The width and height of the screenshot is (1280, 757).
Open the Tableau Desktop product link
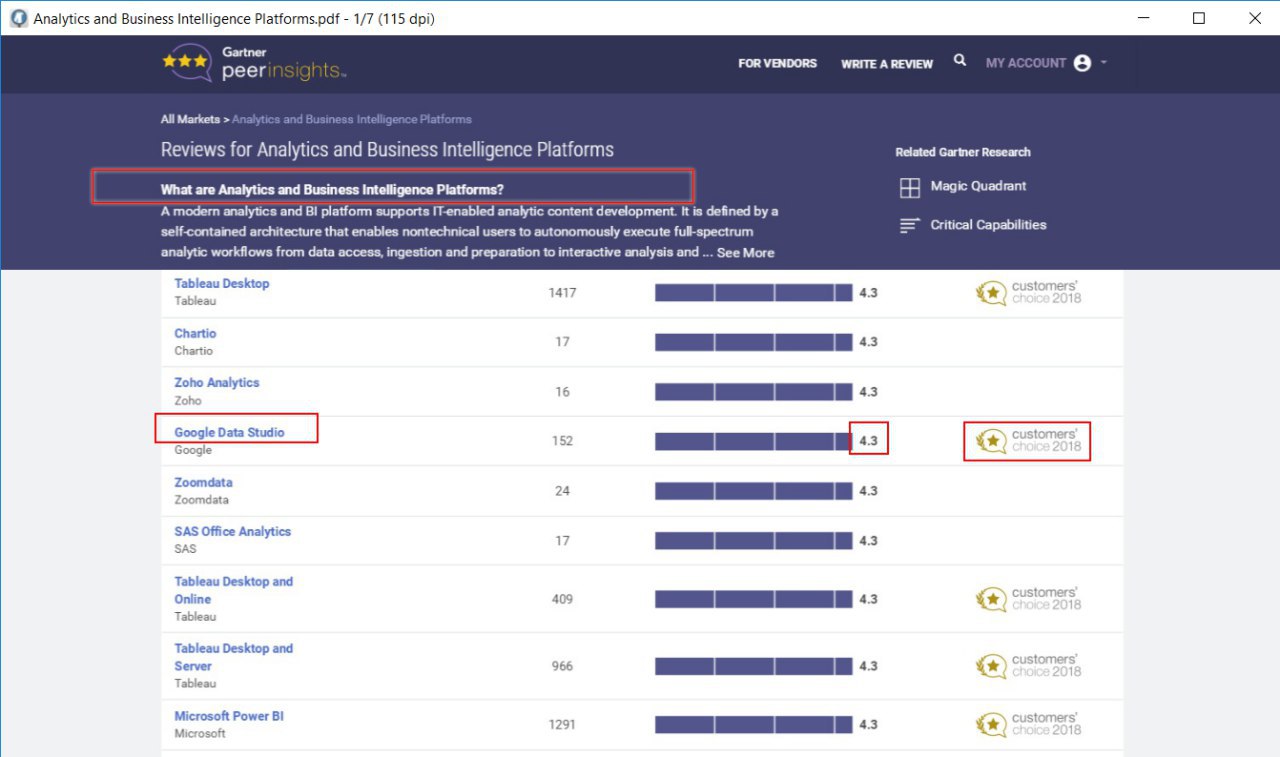[x=222, y=283]
